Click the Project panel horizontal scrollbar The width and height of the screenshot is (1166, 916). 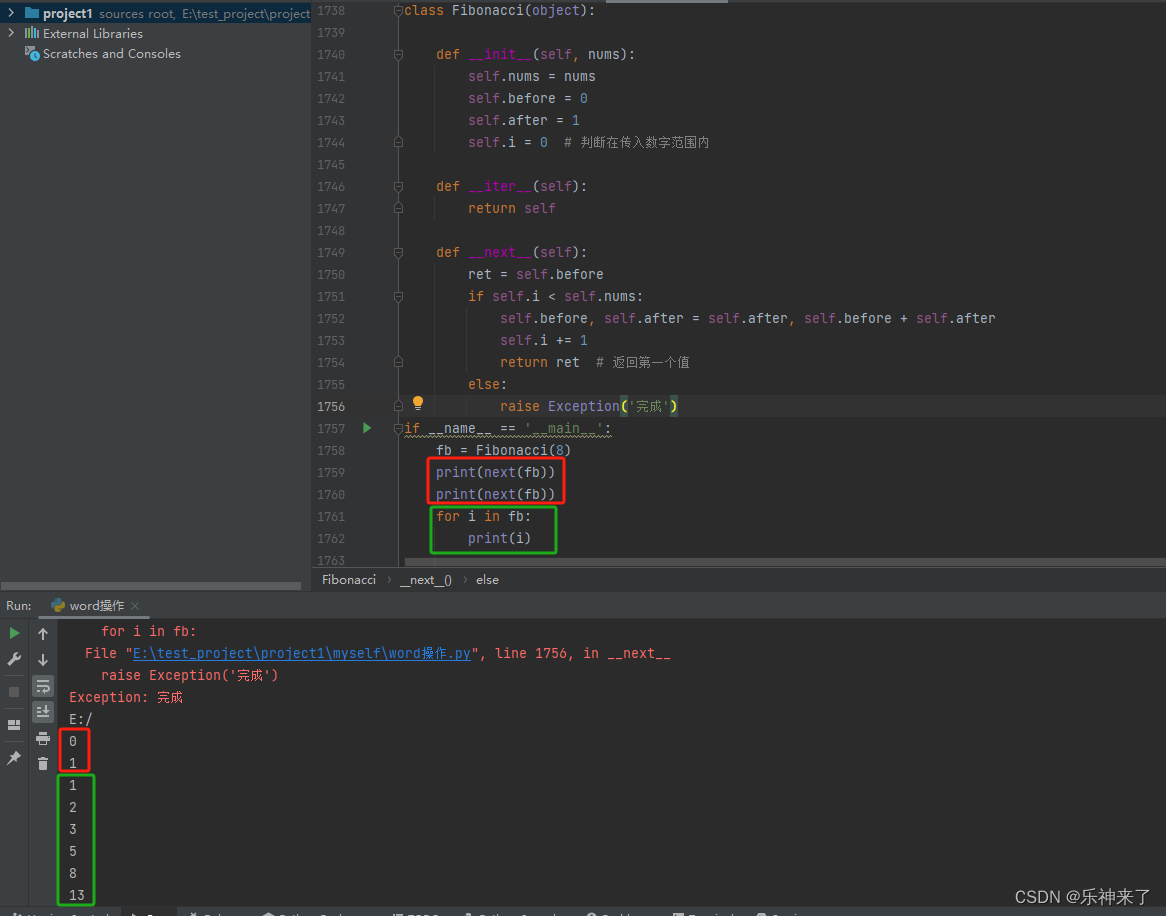pos(151,586)
